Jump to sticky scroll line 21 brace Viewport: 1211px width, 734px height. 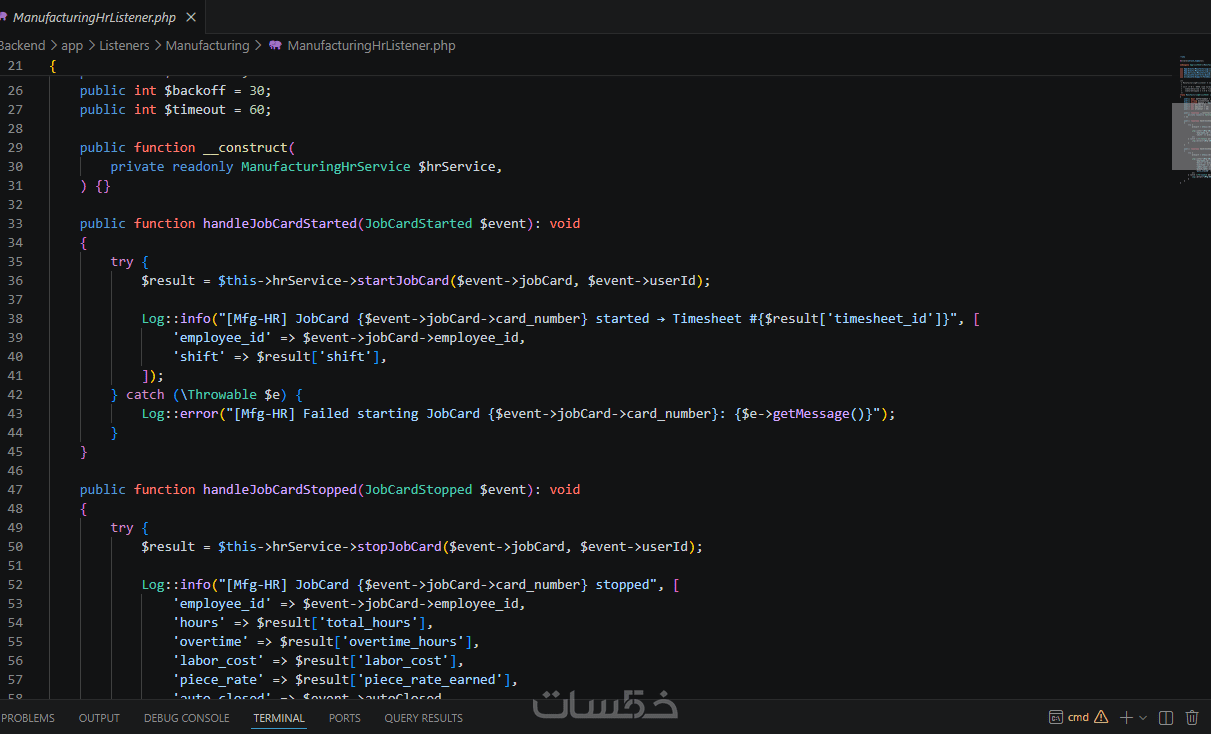pos(53,66)
